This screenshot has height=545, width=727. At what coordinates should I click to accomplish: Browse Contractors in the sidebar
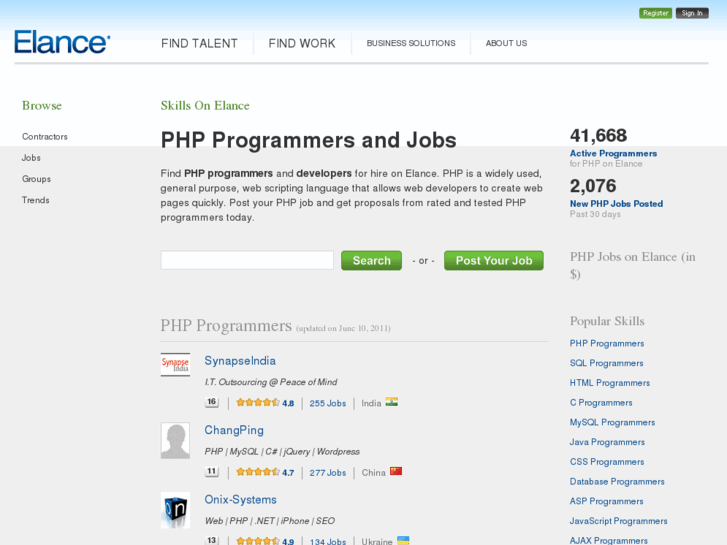45,137
